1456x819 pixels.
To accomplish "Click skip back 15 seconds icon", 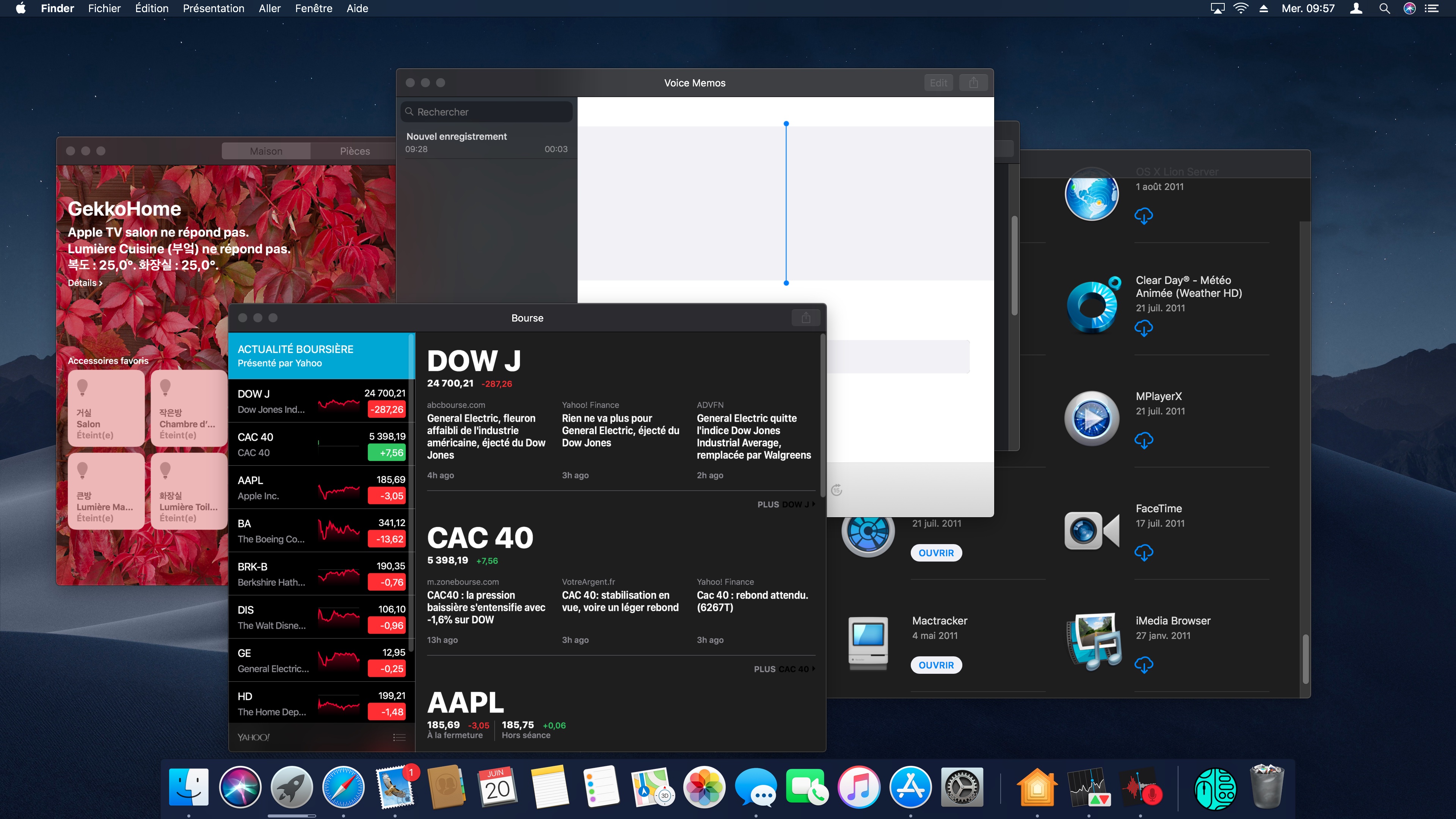I will pyautogui.click(x=837, y=490).
